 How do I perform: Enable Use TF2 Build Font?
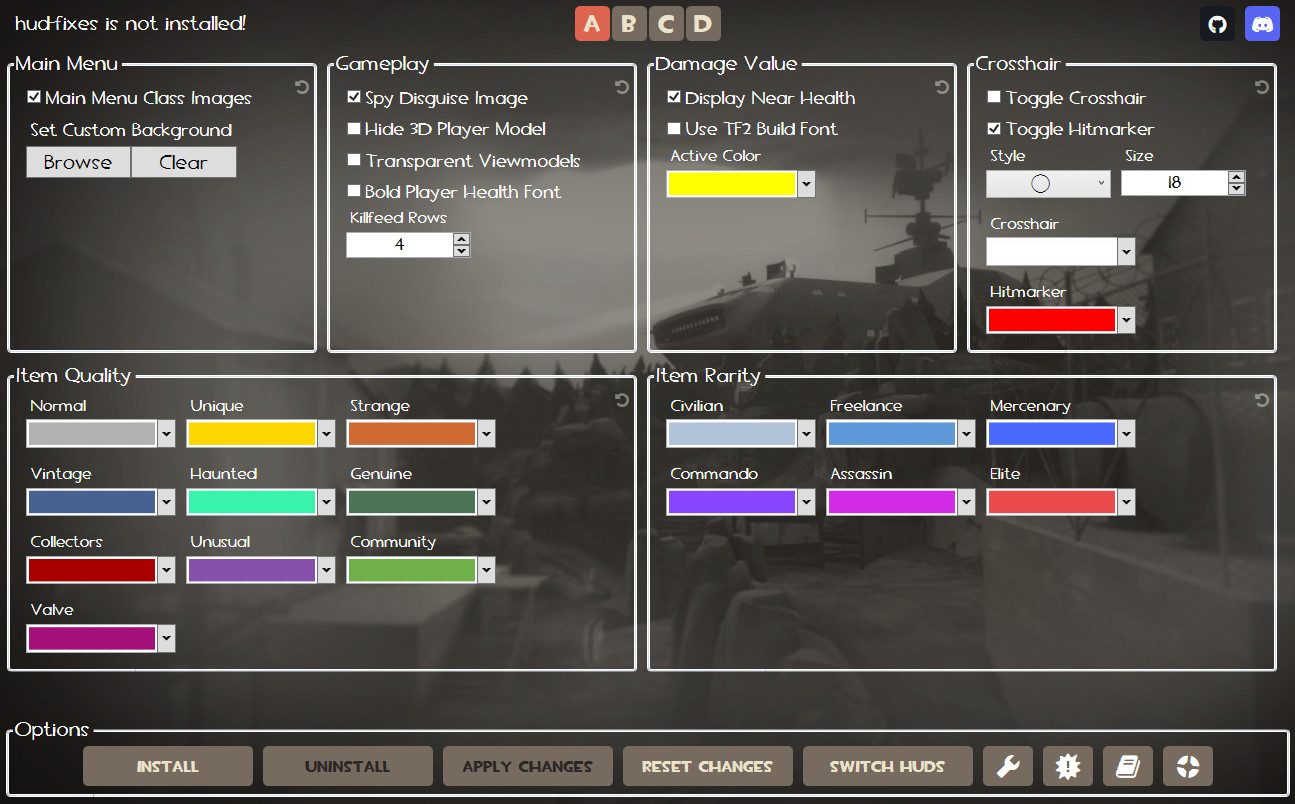(x=674, y=129)
